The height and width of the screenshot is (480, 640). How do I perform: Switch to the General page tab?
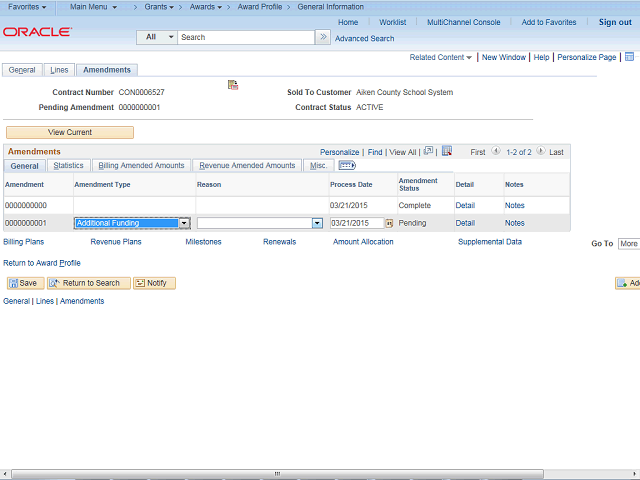click(x=22, y=70)
